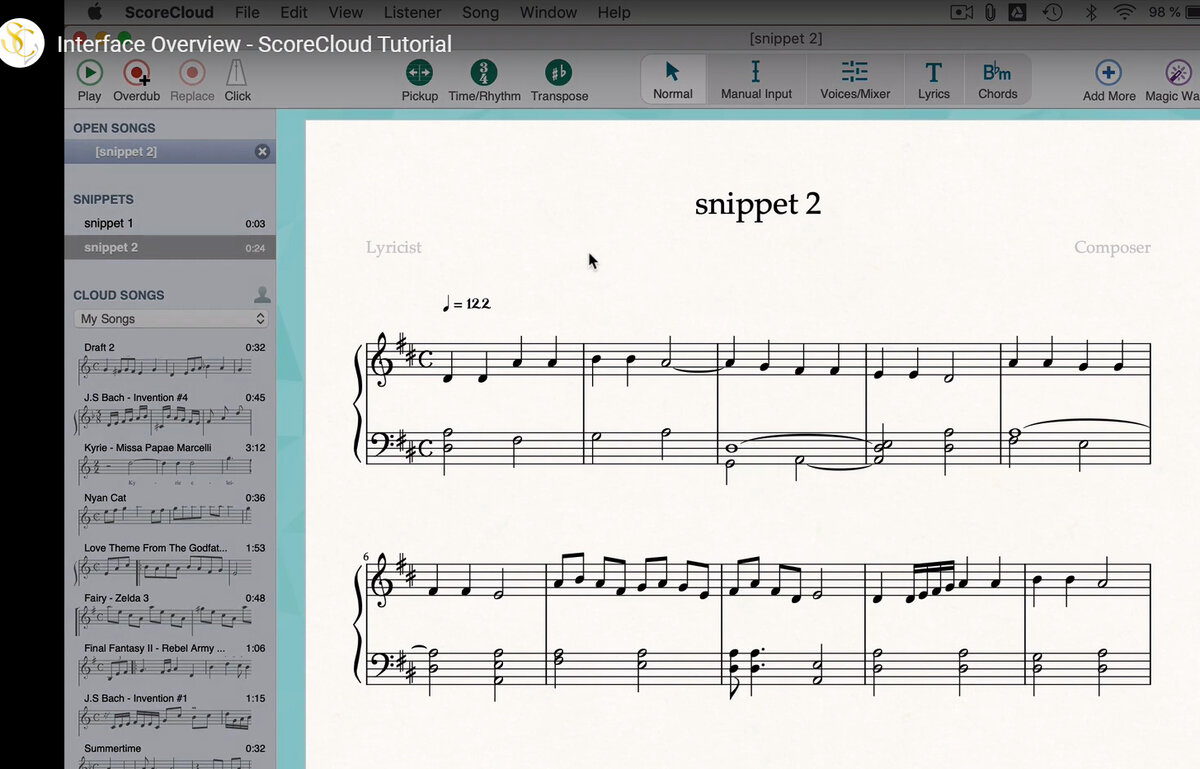Screen dimensions: 1200x769
Task: Click the Composer placeholder field
Action: 1112,247
